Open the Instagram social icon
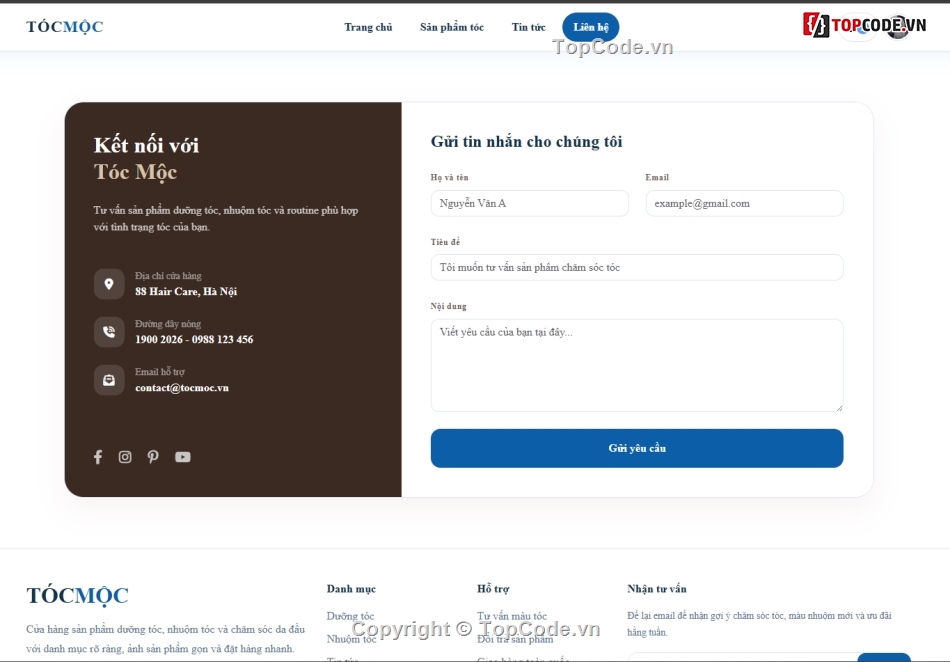Image resolution: width=950 pixels, height=662 pixels. (x=125, y=457)
